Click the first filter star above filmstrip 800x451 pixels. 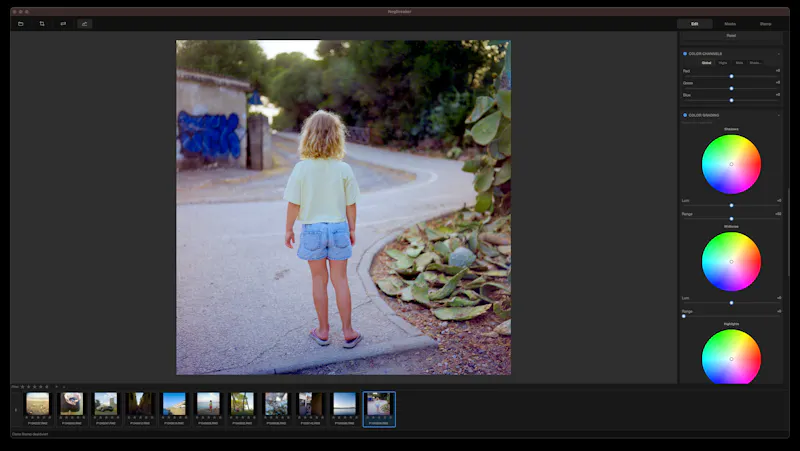[22, 387]
